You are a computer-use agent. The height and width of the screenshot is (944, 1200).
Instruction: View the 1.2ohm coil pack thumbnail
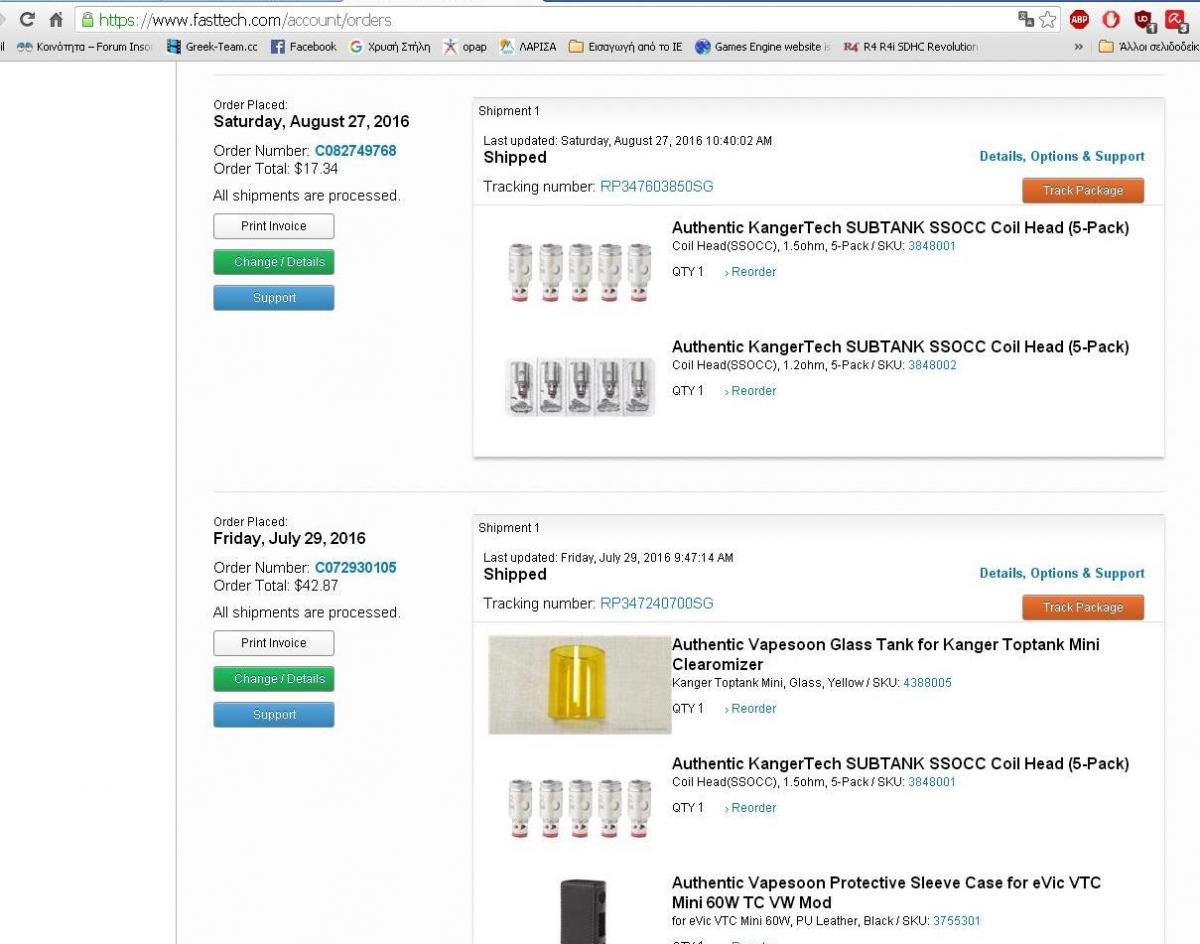point(580,387)
